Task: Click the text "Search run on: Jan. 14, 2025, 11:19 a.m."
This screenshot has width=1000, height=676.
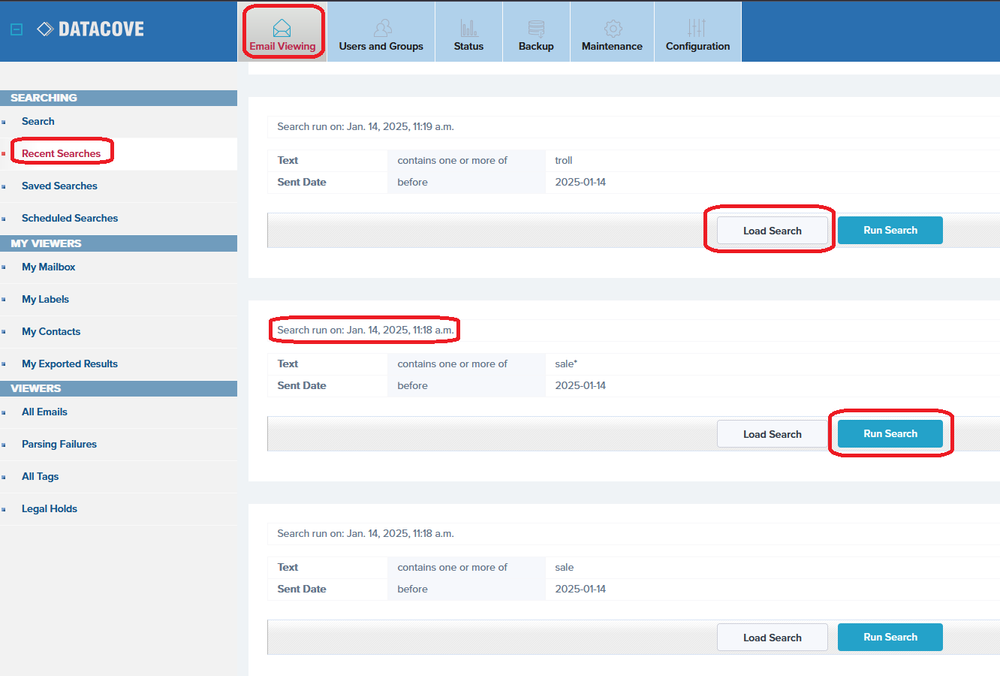Action: coord(365,127)
